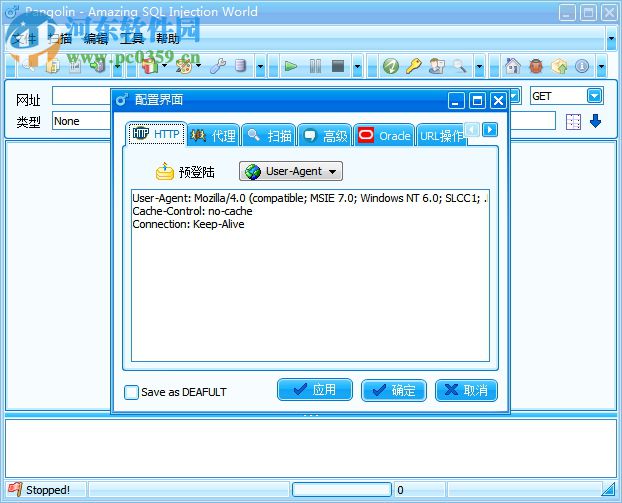The image size is (622, 503).
Task: Expand the overflow arrow after stop icon
Action: 357,67
